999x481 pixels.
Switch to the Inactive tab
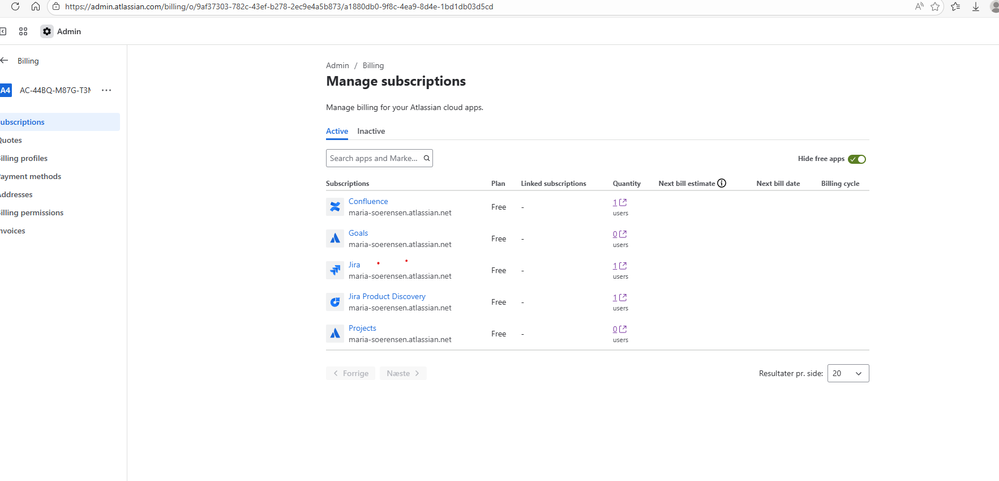tap(371, 131)
